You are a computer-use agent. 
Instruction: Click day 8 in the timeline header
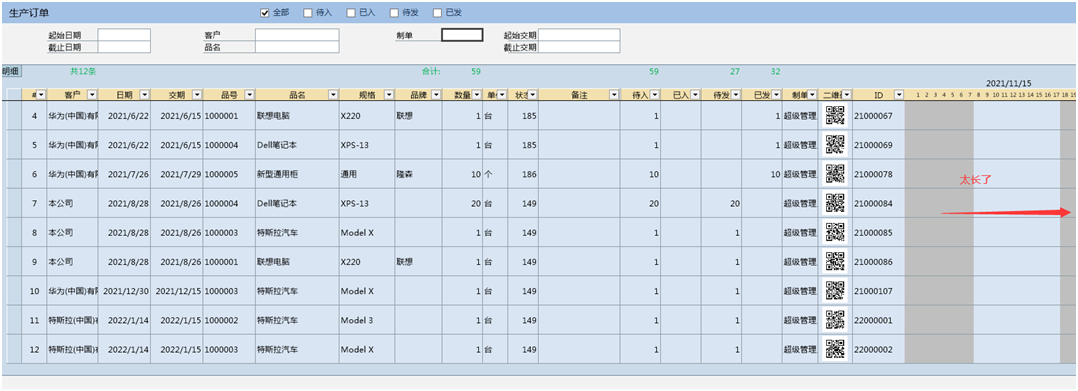[978, 95]
